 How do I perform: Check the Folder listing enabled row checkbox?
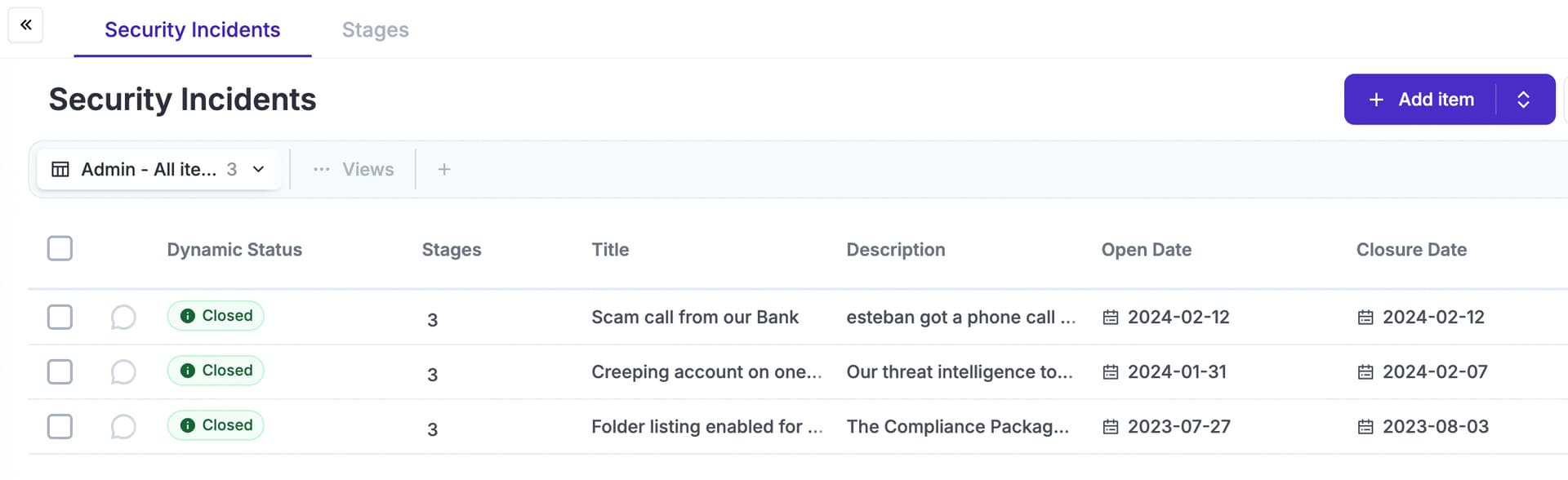pos(60,426)
